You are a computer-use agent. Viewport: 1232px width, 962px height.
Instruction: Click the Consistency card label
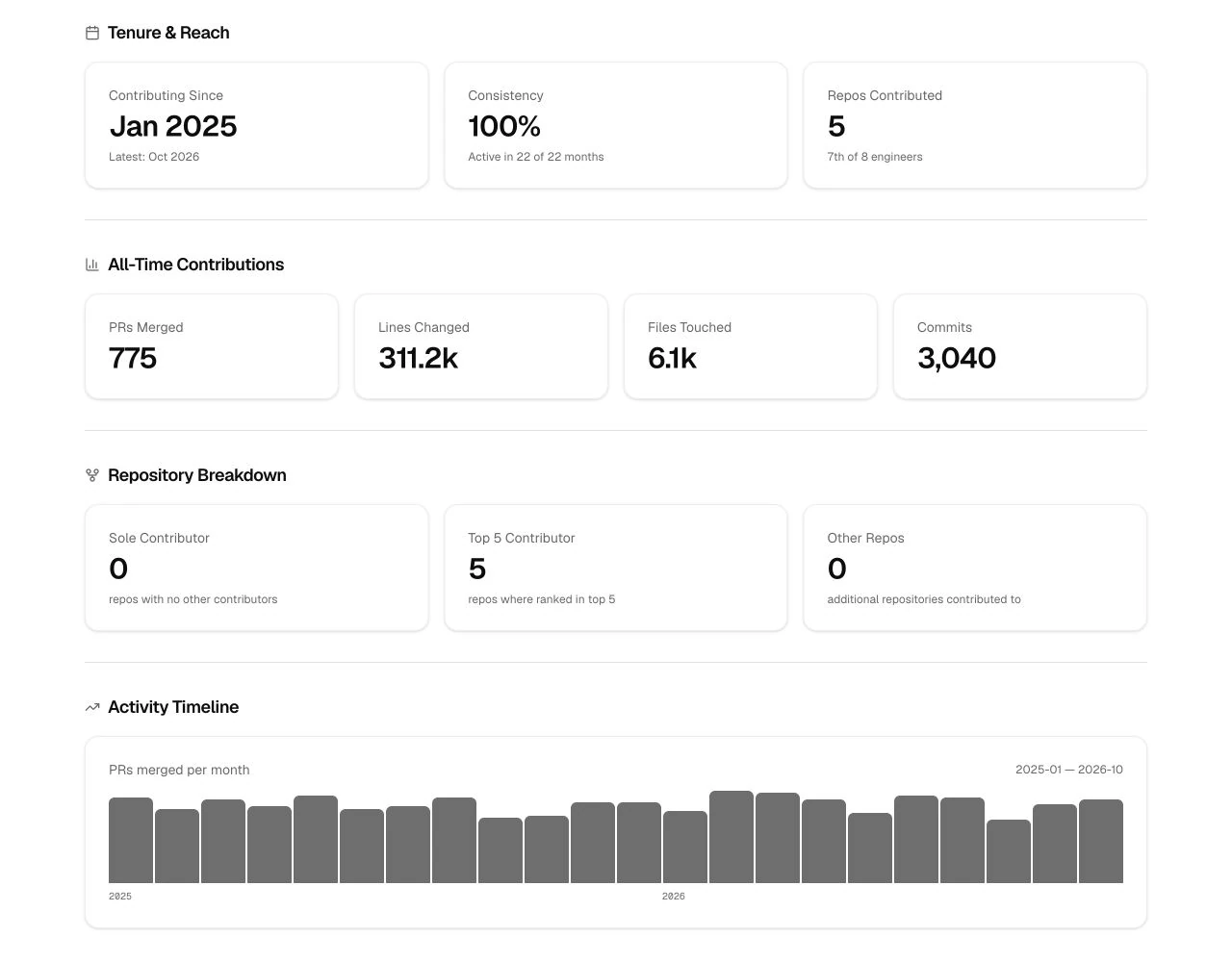coord(505,95)
